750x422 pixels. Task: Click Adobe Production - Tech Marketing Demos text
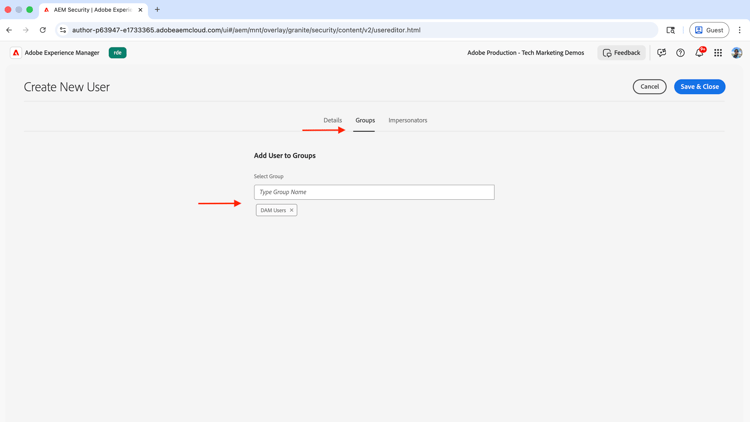[x=526, y=53]
